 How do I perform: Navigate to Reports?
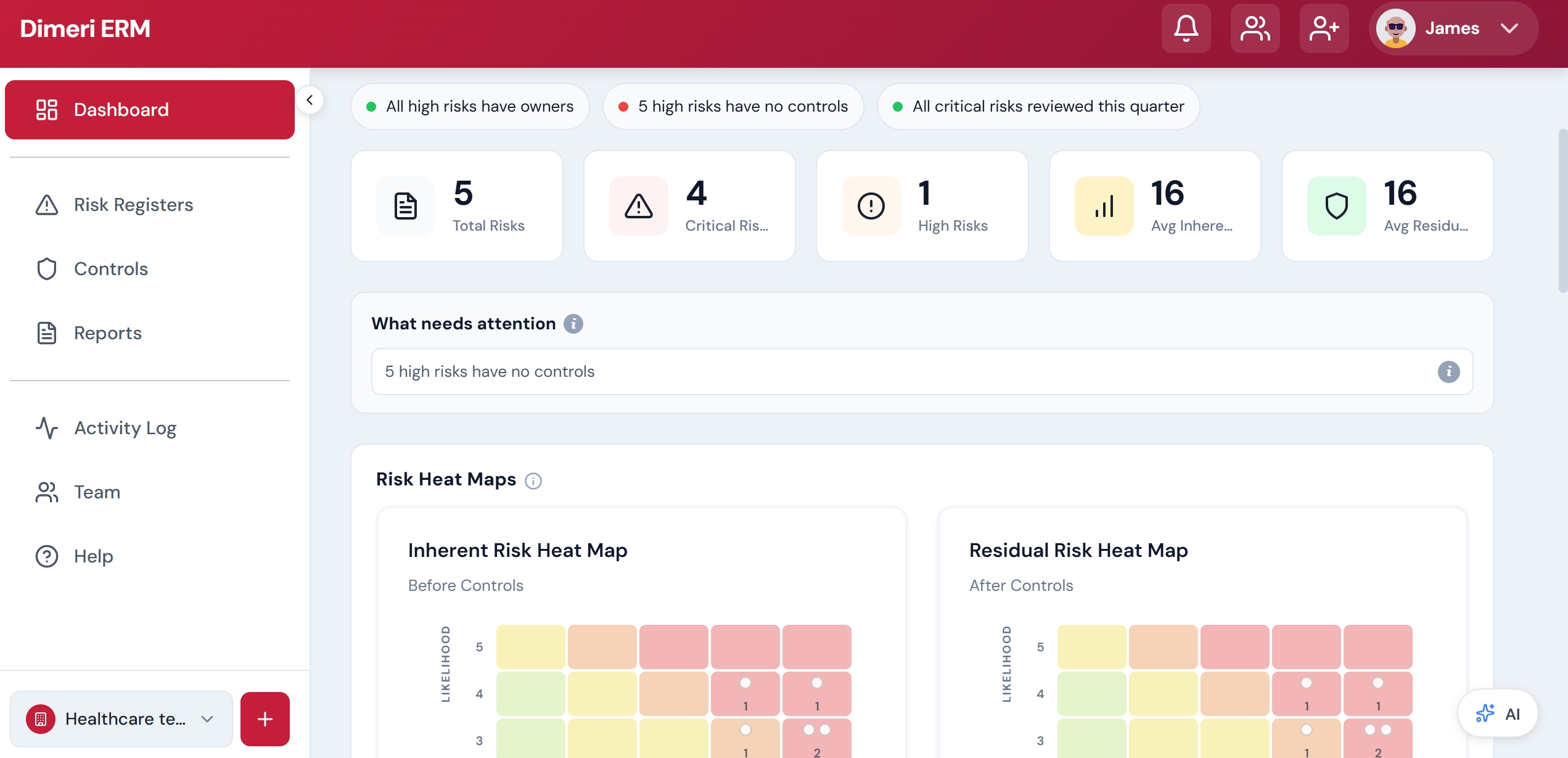click(x=108, y=333)
